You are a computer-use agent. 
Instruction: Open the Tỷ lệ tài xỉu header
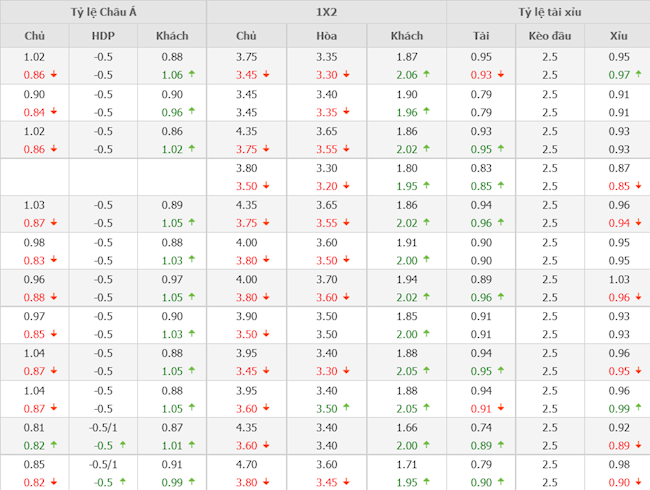tap(549, 13)
